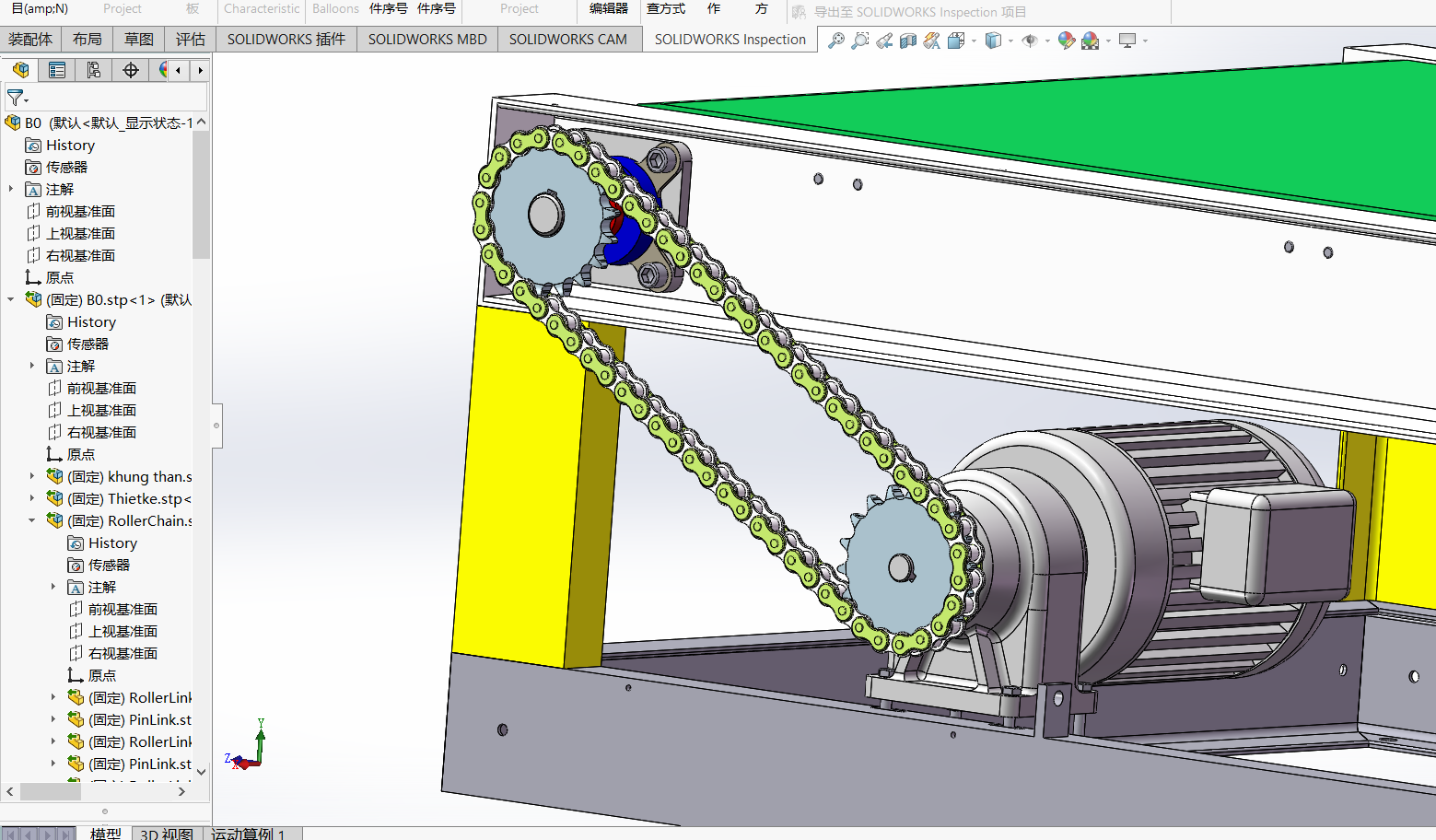Select the top-level 右视基准面 plane
This screenshot has width=1436, height=840.
[x=71, y=255]
